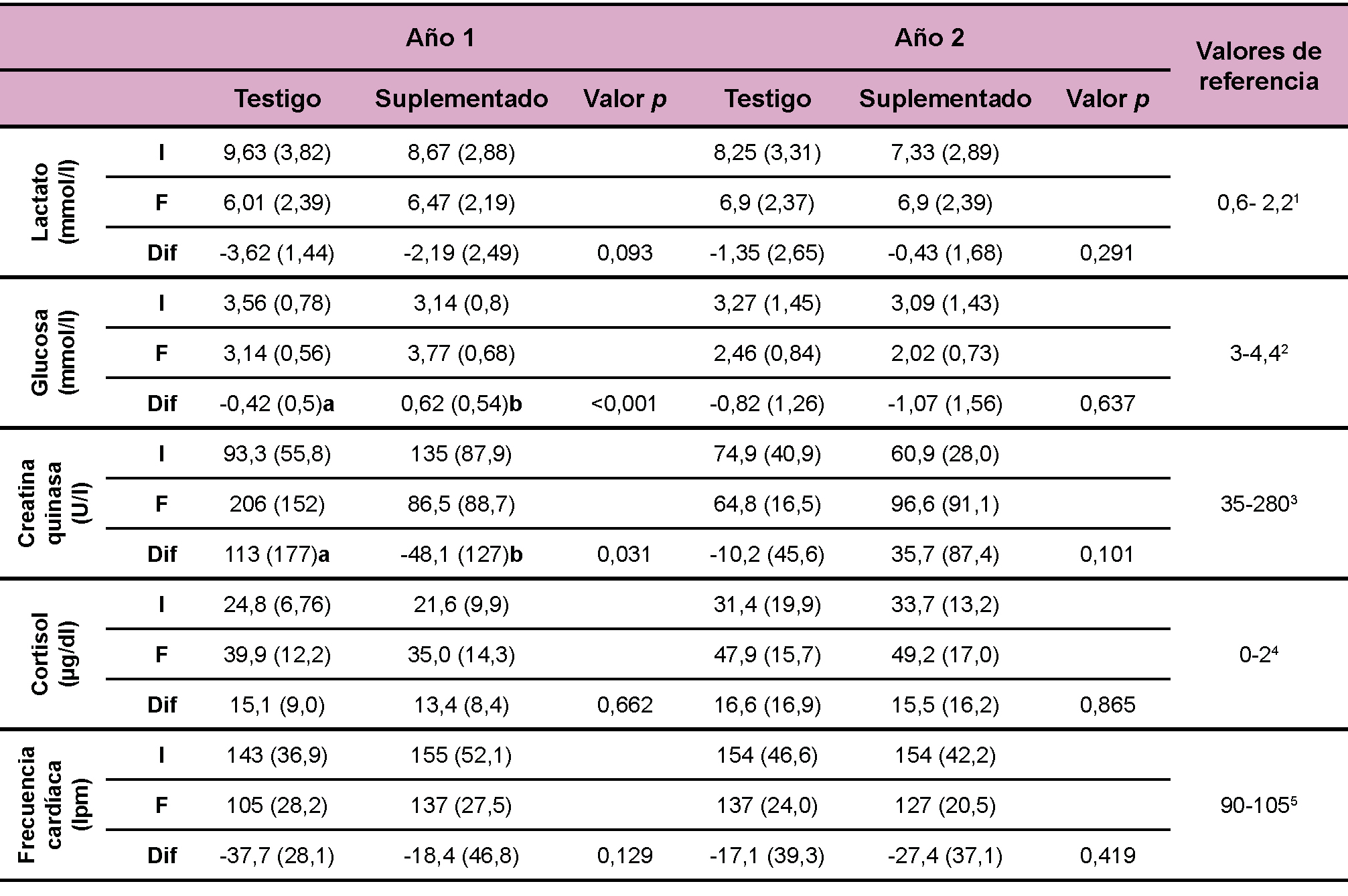Click the Creatina quinasa (U/l) label

pos(52,504)
